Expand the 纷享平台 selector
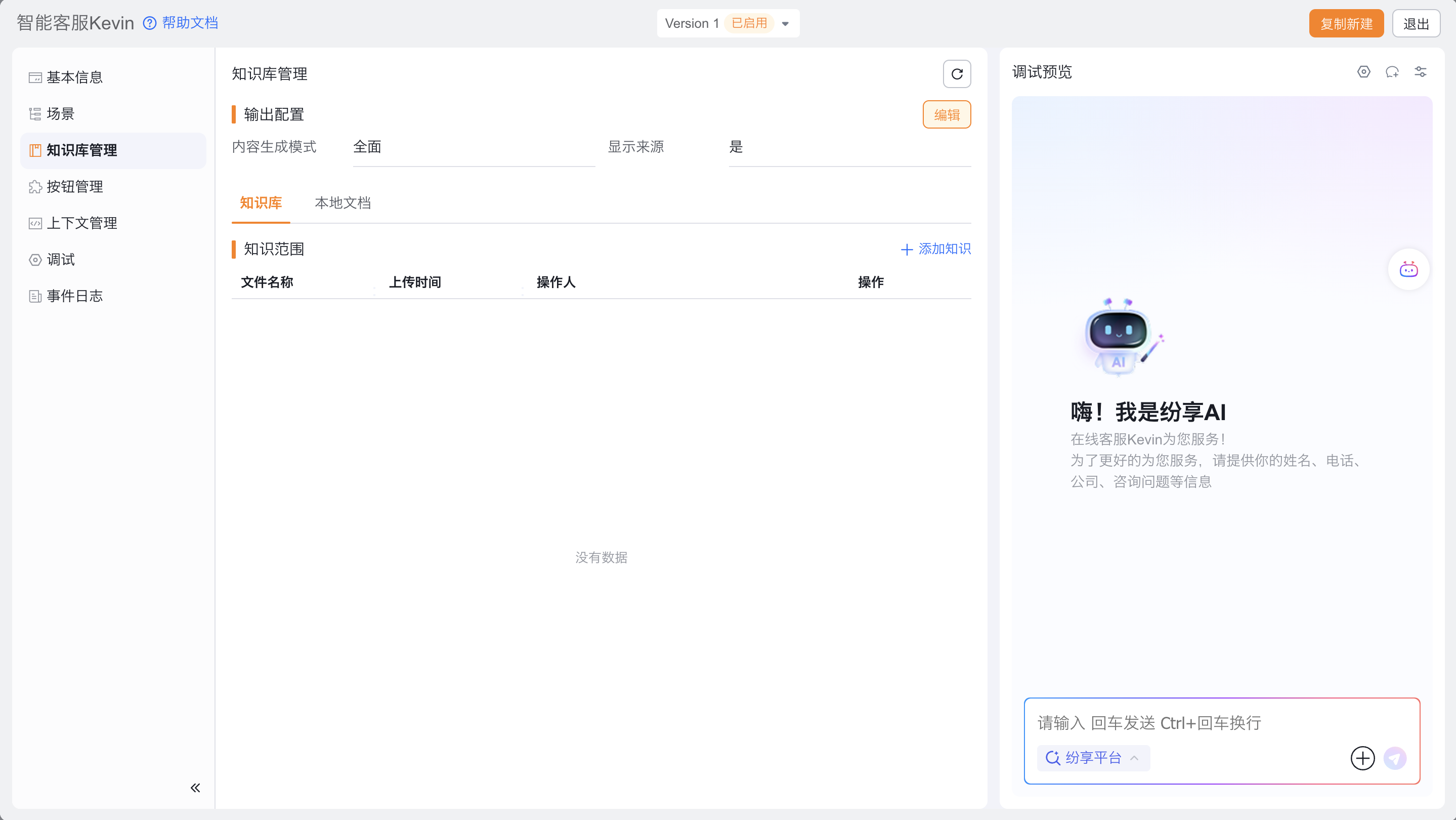This screenshot has height=820, width=1456. pyautogui.click(x=1093, y=758)
